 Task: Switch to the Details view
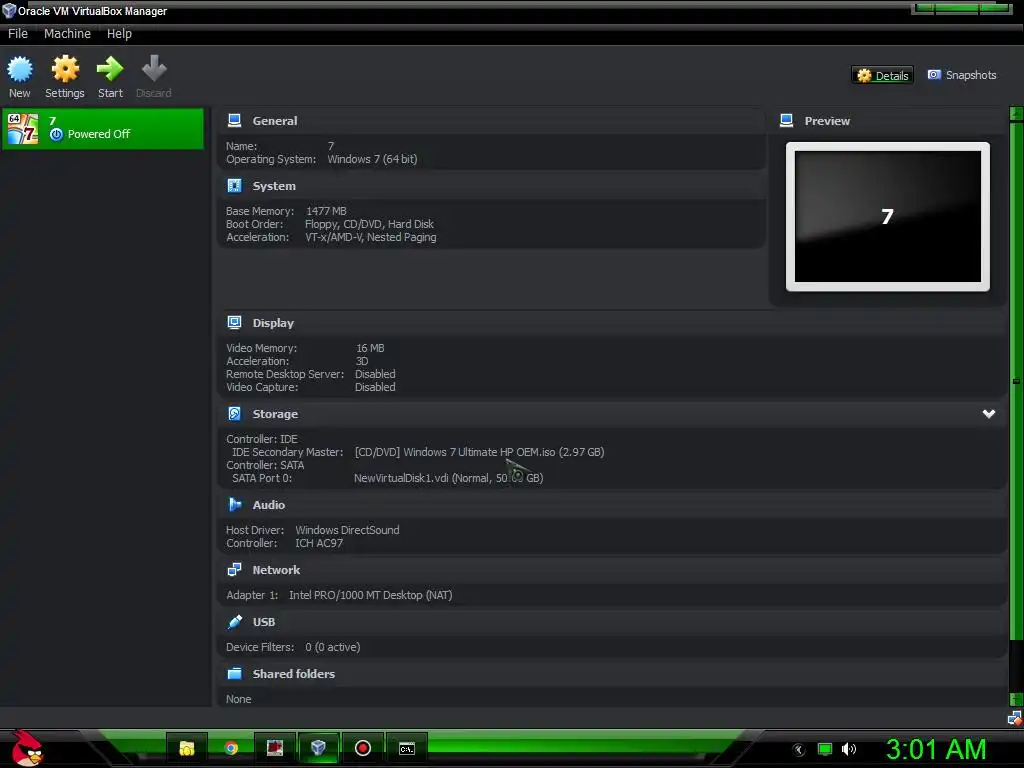(882, 75)
